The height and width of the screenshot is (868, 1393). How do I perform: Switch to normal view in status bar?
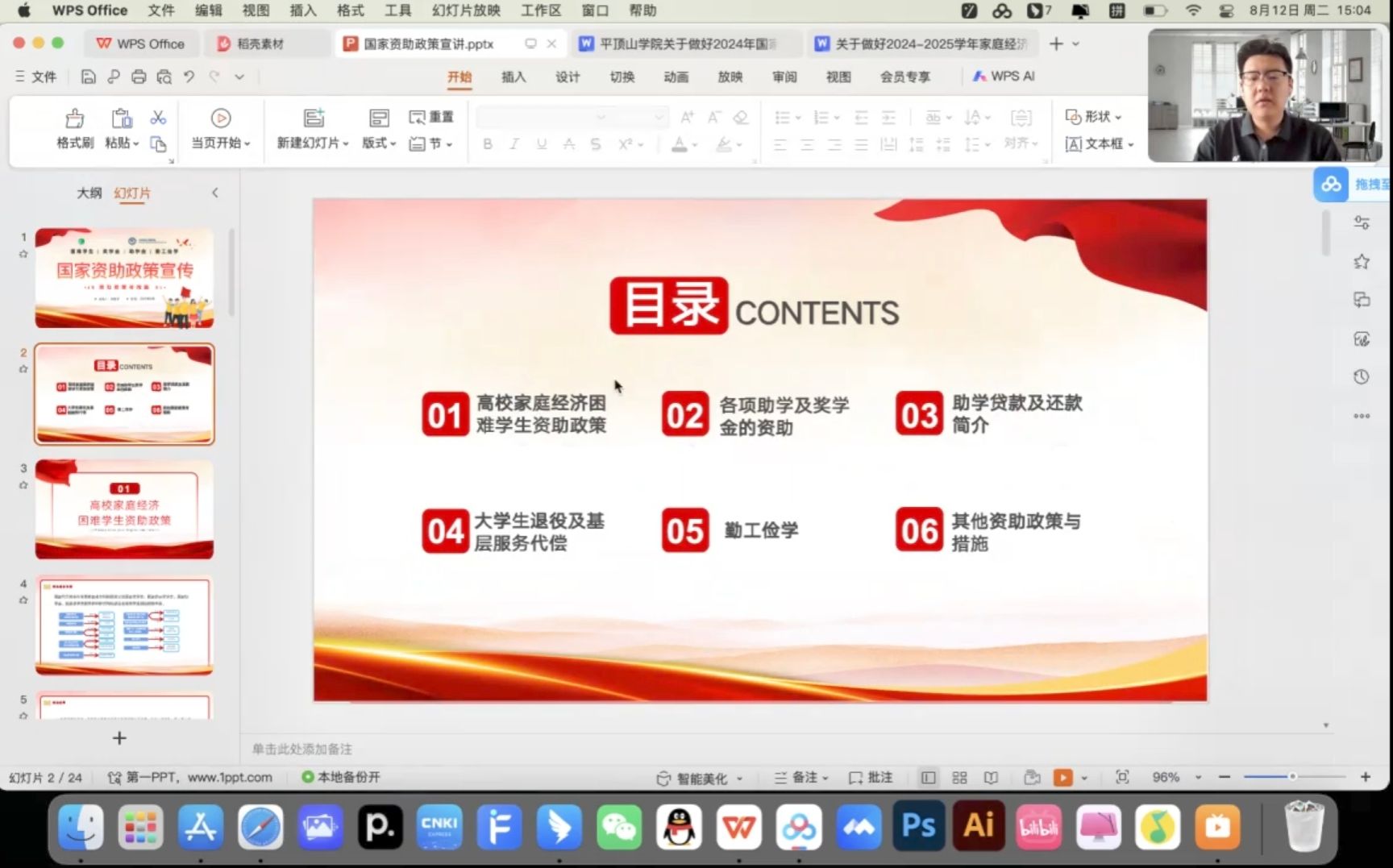[x=928, y=778]
